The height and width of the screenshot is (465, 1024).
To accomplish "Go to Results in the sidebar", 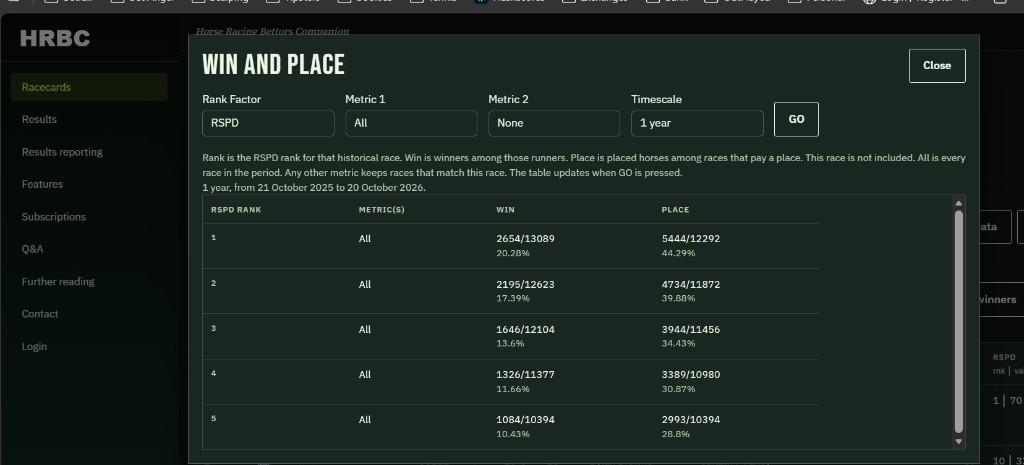I will (39, 120).
